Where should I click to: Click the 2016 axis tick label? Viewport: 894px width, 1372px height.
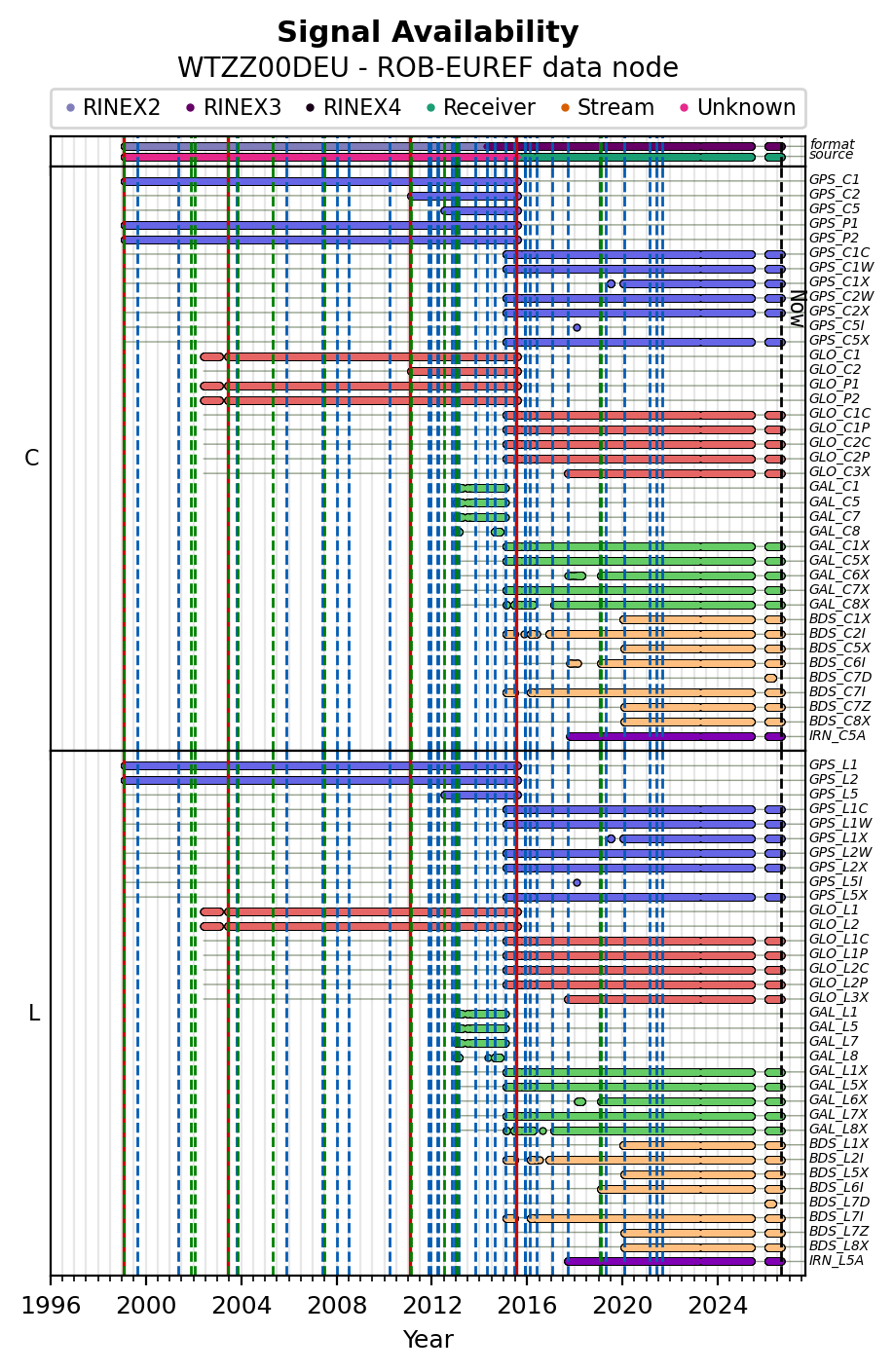(x=527, y=1305)
